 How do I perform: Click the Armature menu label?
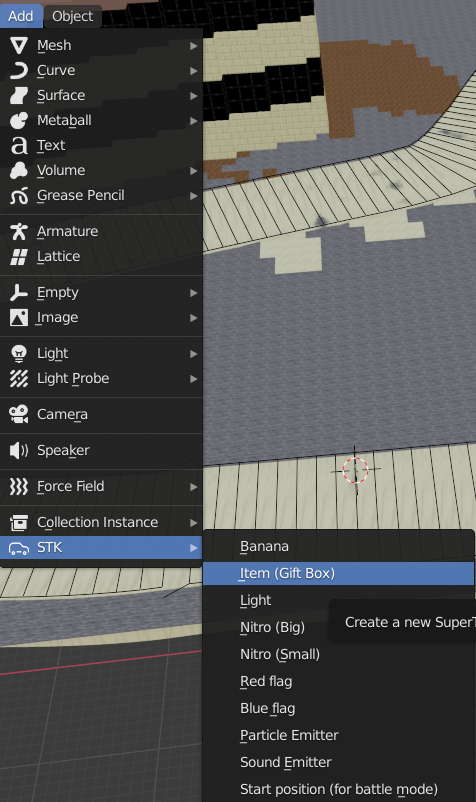67,231
